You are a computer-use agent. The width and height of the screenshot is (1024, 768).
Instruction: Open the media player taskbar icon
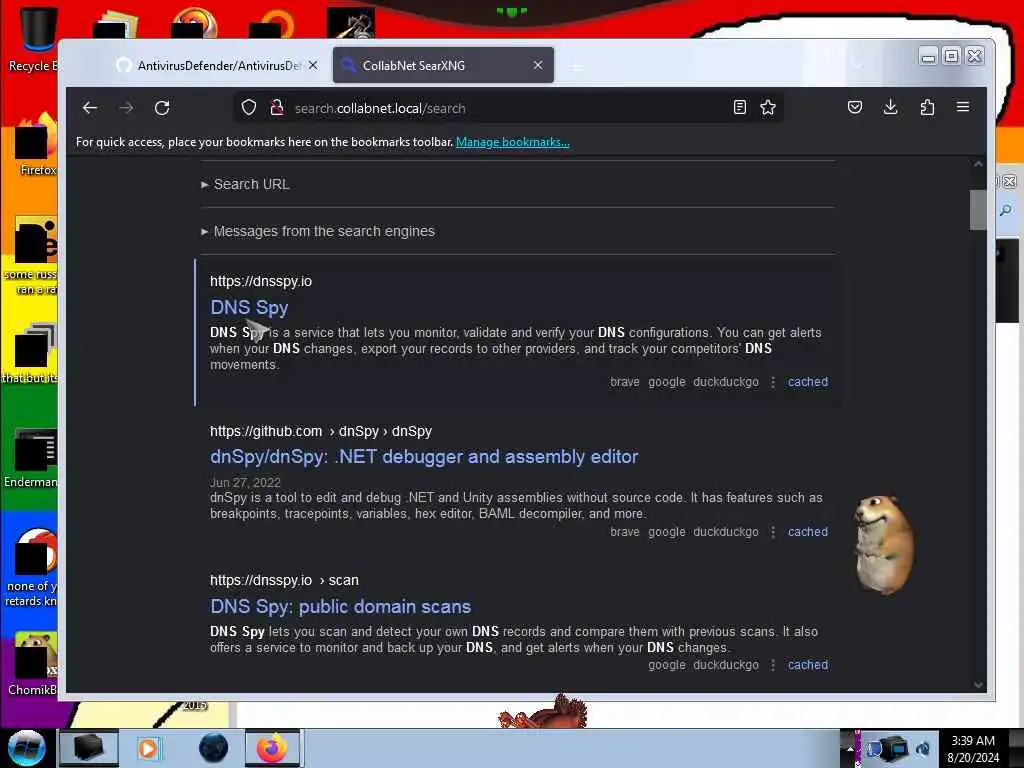pyautogui.click(x=148, y=748)
